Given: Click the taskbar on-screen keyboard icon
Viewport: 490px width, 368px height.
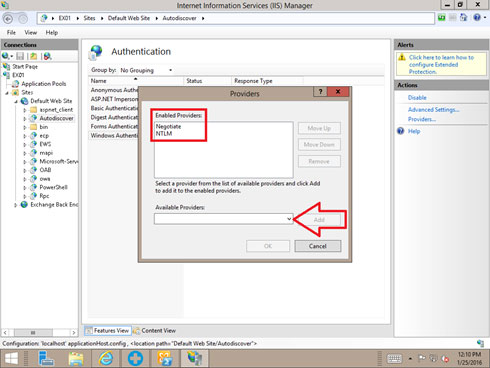Looking at the screenshot, I should (x=394, y=359).
